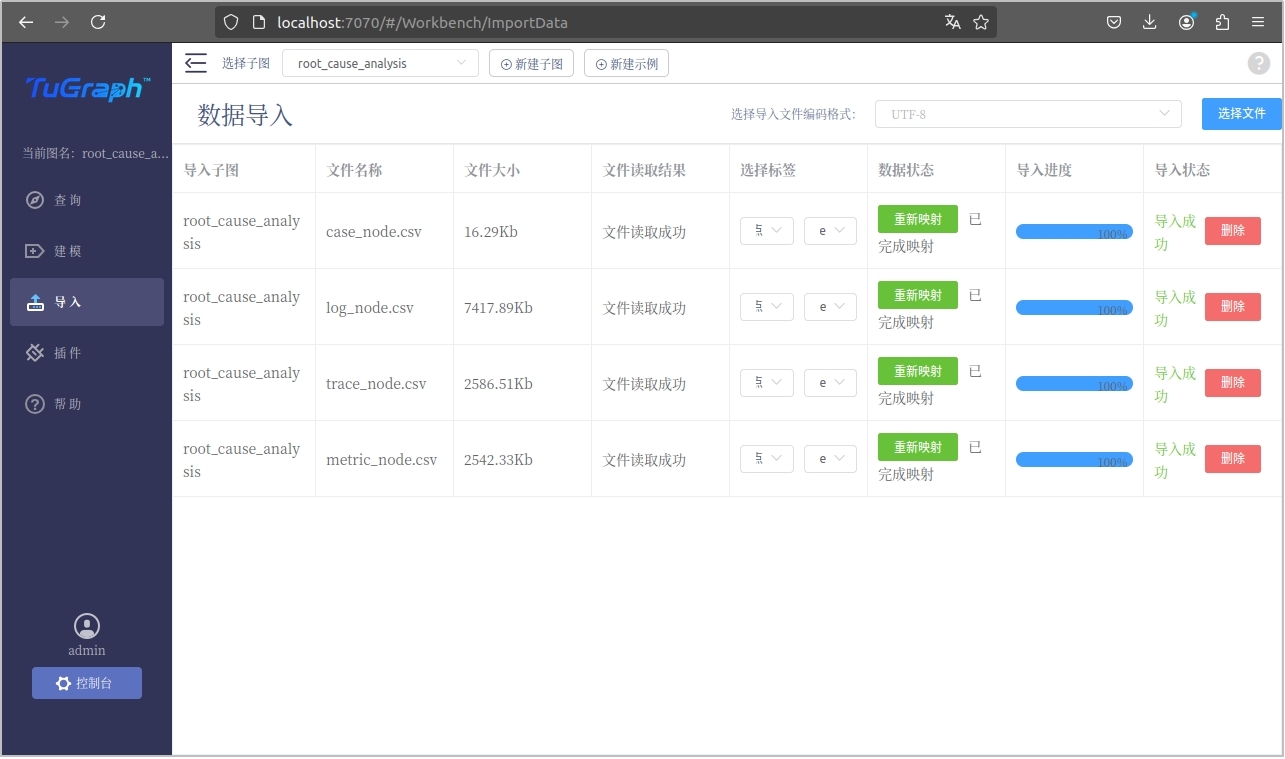Click the trace_node.csv import progress bar
The width and height of the screenshot is (1285, 759).
click(x=1073, y=383)
